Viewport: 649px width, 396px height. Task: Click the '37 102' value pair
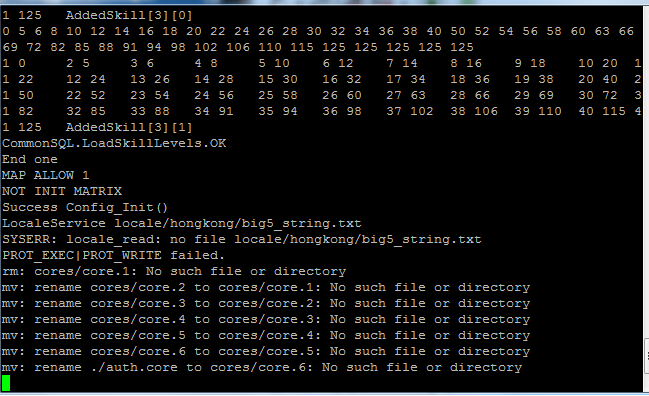pos(410,111)
